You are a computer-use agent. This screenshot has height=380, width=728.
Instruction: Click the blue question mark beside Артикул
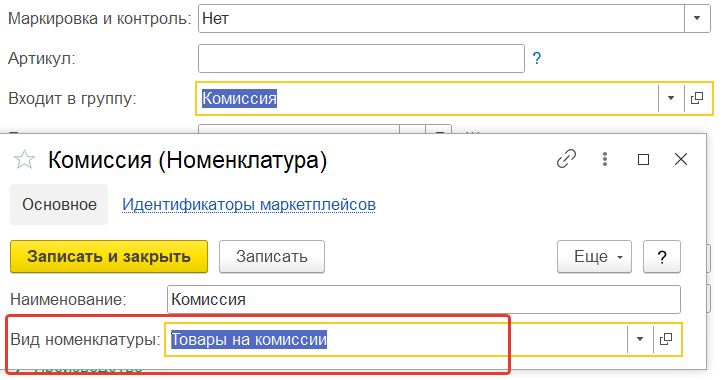coord(537,58)
